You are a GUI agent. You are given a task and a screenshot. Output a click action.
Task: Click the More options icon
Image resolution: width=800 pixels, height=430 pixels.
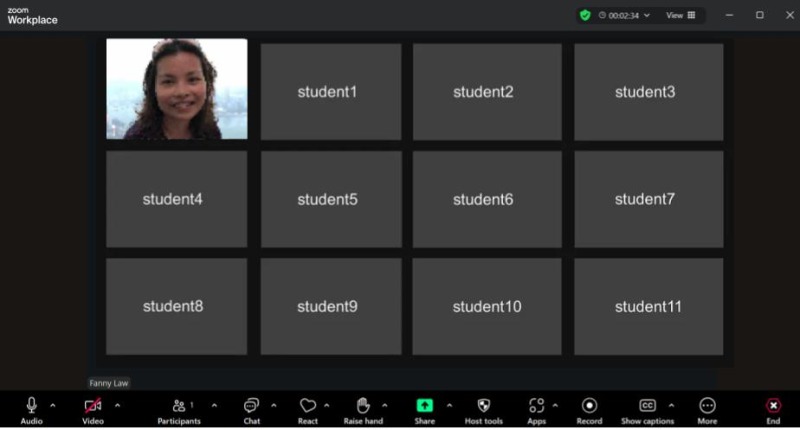707,406
